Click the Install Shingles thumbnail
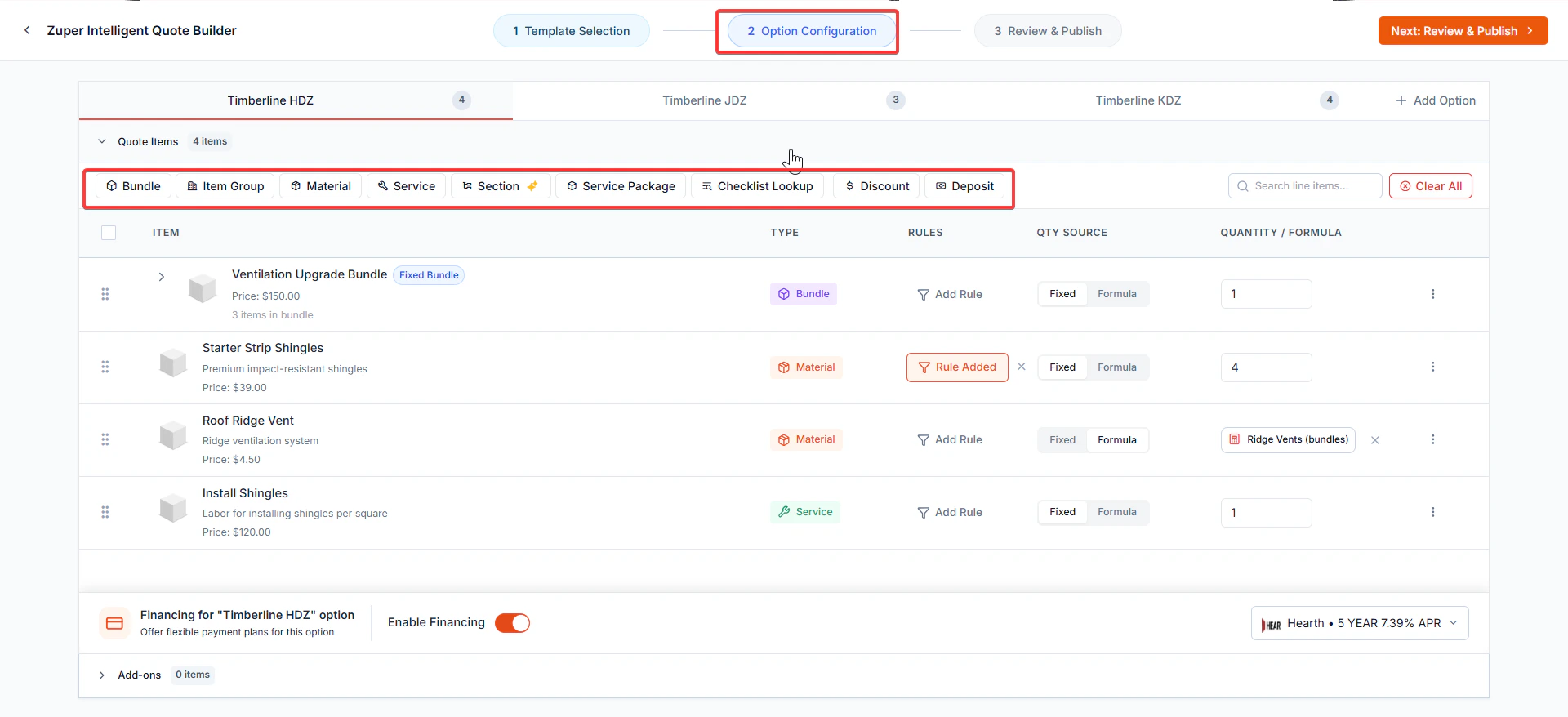The width and height of the screenshot is (1568, 717). click(x=173, y=508)
